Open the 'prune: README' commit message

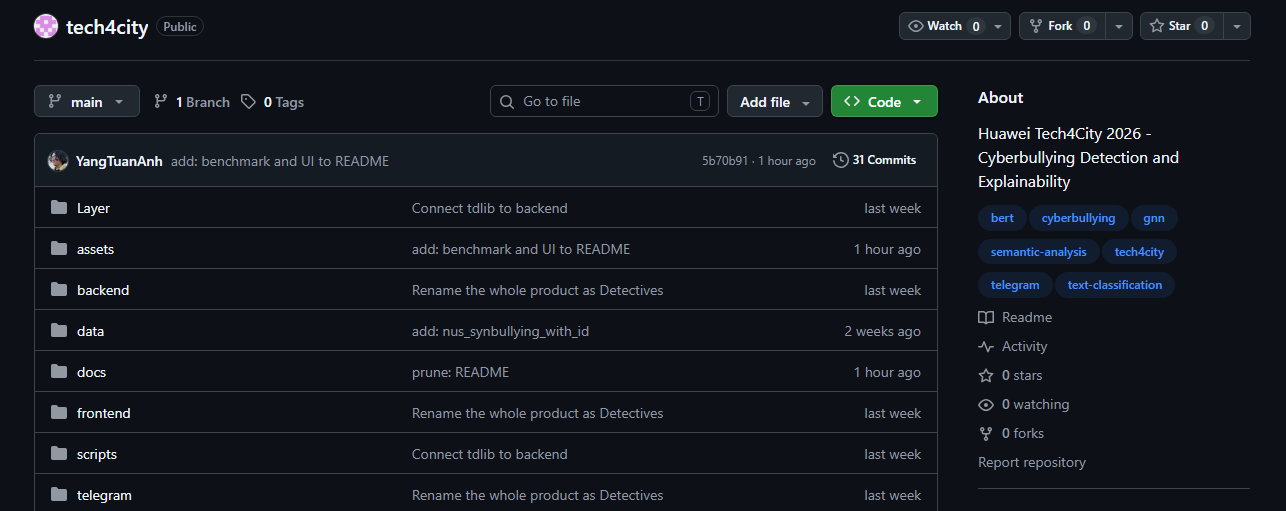[460, 372]
